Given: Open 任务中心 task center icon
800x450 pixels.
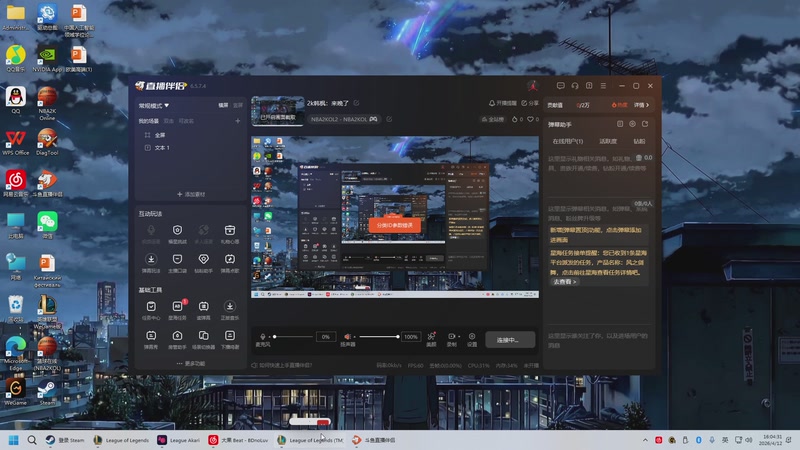Looking at the screenshot, I should [x=151, y=306].
